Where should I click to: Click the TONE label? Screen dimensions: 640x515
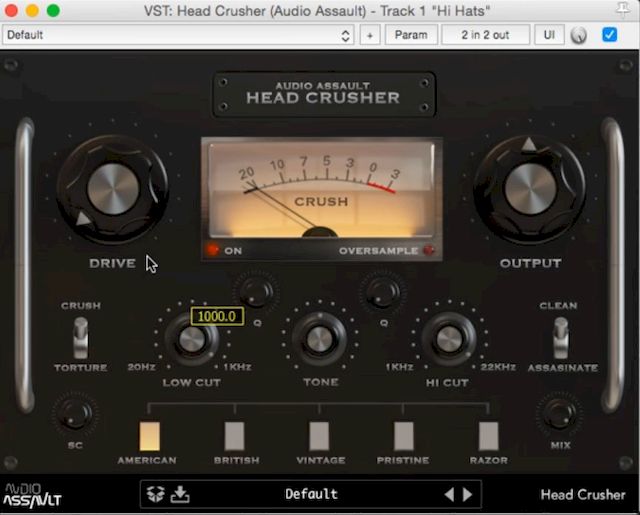pyautogui.click(x=321, y=382)
